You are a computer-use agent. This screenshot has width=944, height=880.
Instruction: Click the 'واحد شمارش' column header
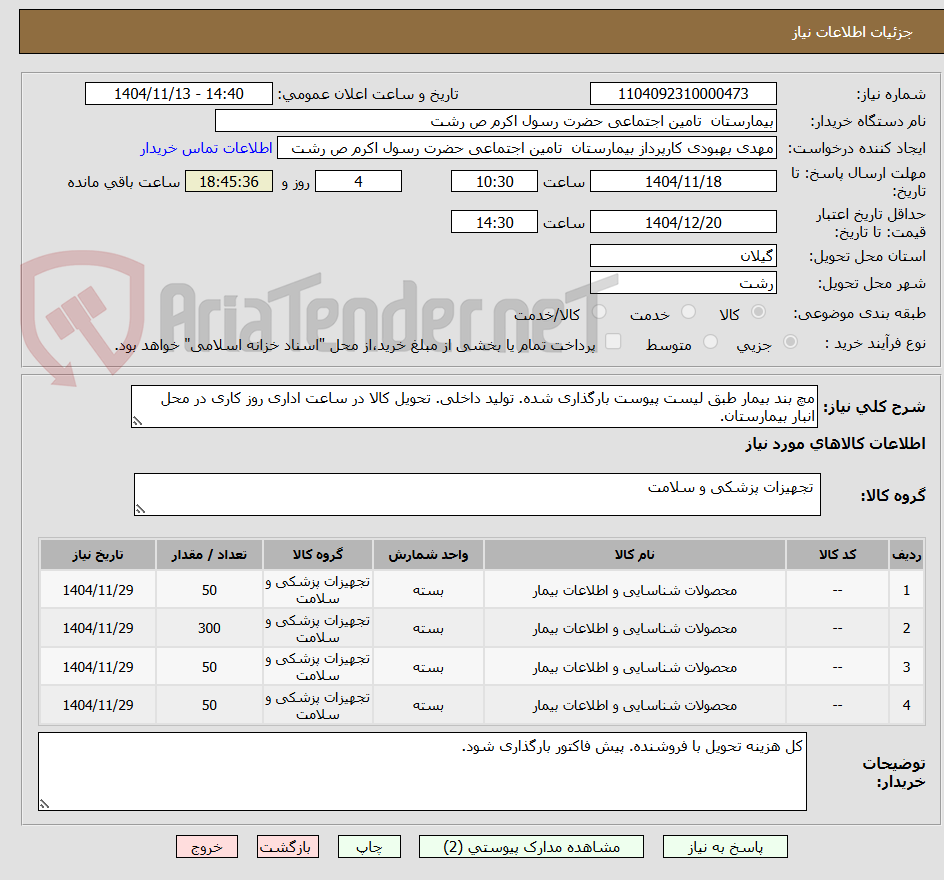tap(428, 554)
